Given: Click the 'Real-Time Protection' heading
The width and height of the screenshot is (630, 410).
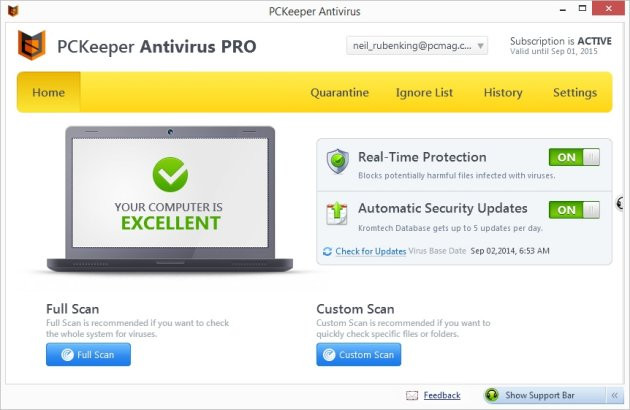Looking at the screenshot, I should [422, 157].
